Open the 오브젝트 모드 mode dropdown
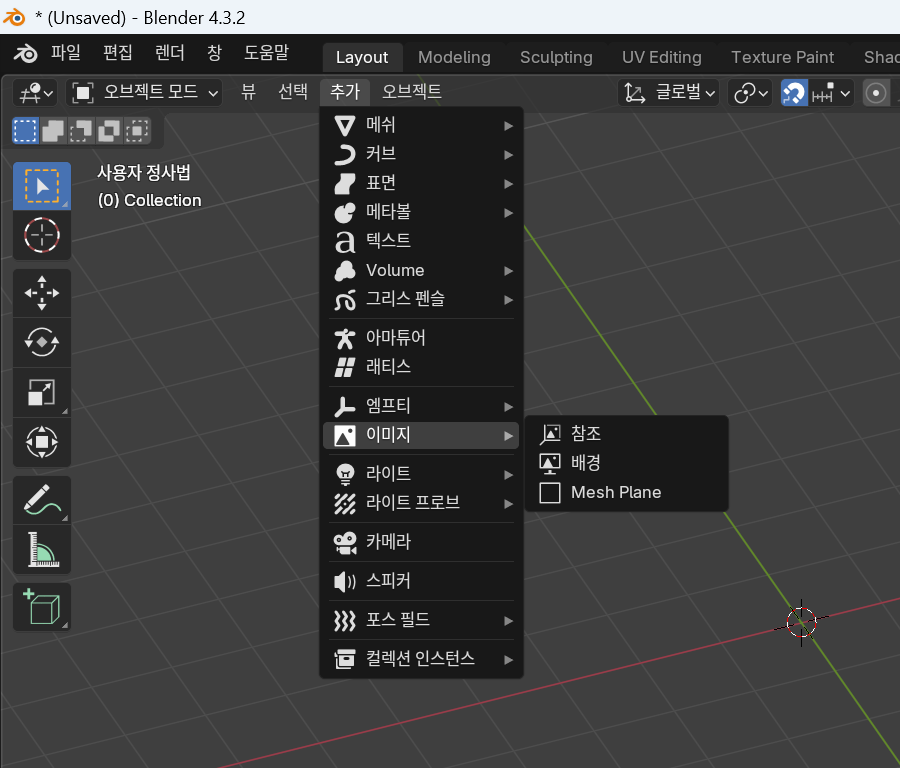900x768 pixels. pyautogui.click(x=144, y=92)
